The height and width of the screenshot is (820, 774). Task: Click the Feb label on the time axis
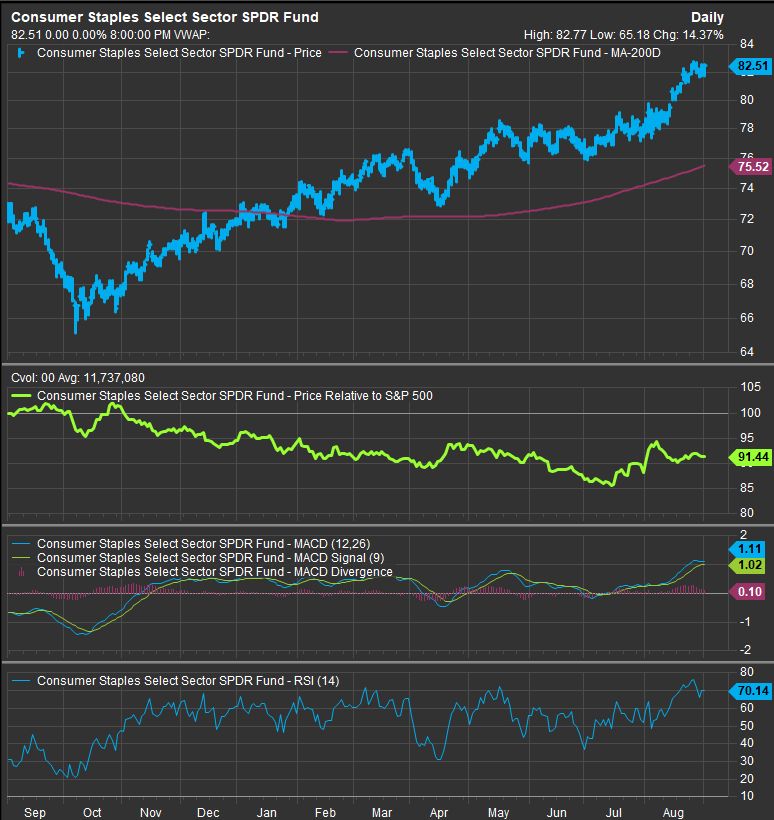coord(325,813)
